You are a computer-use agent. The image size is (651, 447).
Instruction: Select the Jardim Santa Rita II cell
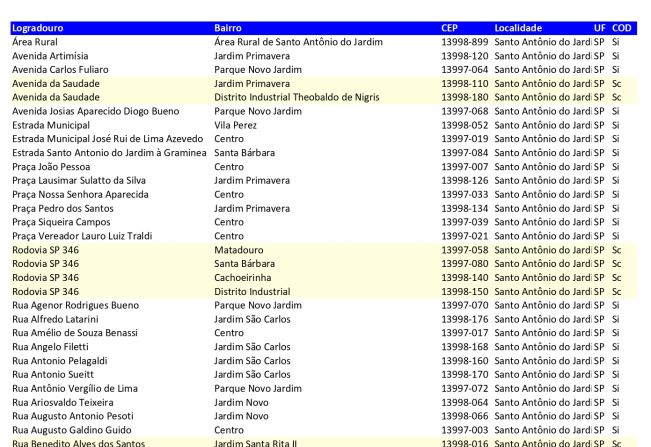(x=256, y=442)
